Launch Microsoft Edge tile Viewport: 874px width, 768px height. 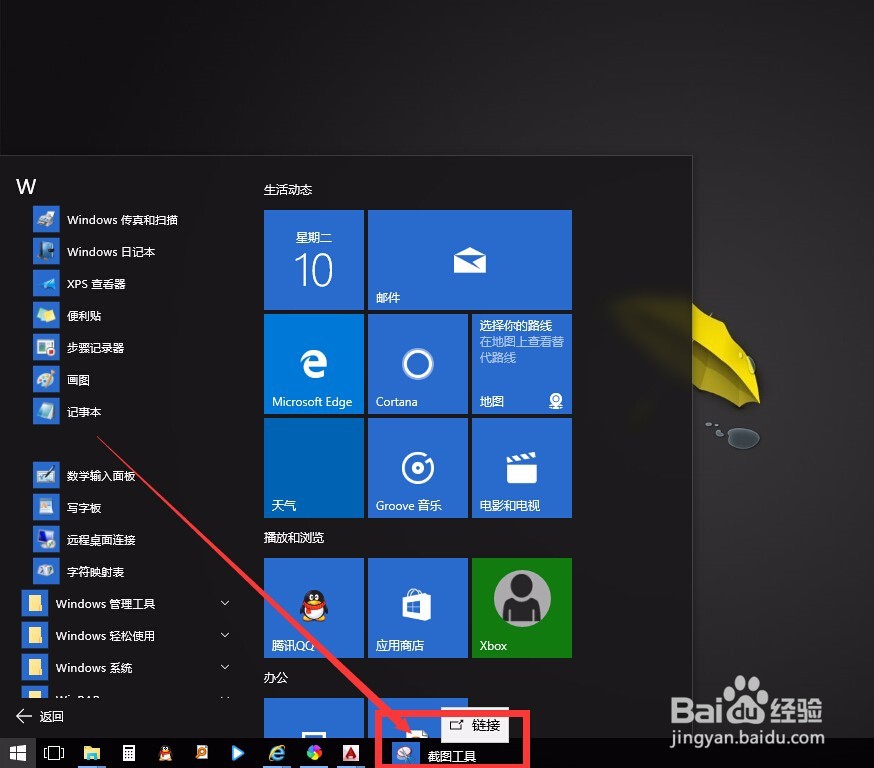314,364
